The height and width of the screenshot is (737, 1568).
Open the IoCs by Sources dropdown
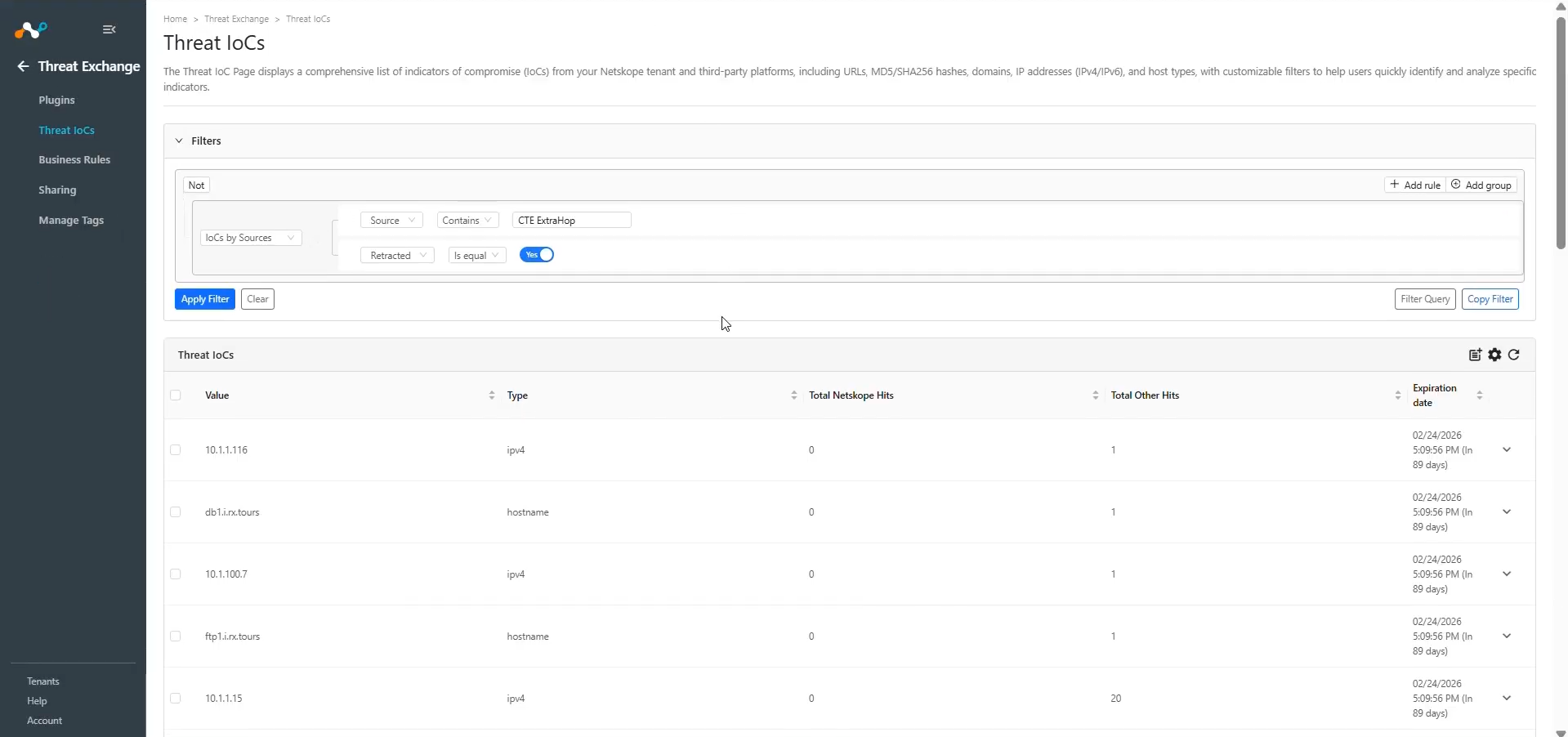coord(251,238)
